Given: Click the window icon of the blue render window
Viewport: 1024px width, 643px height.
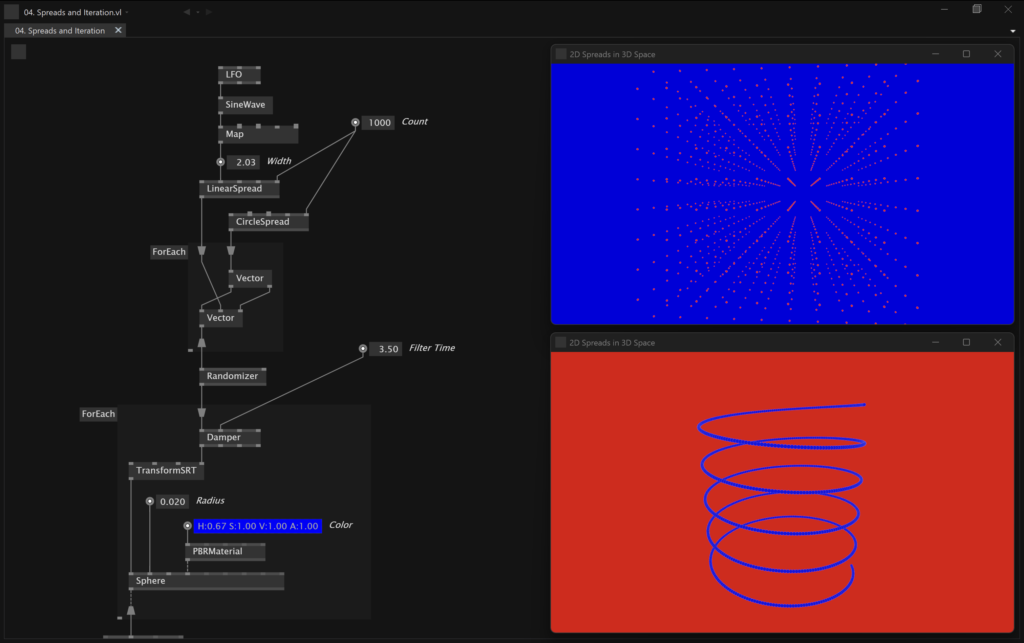Looking at the screenshot, I should pos(561,54).
